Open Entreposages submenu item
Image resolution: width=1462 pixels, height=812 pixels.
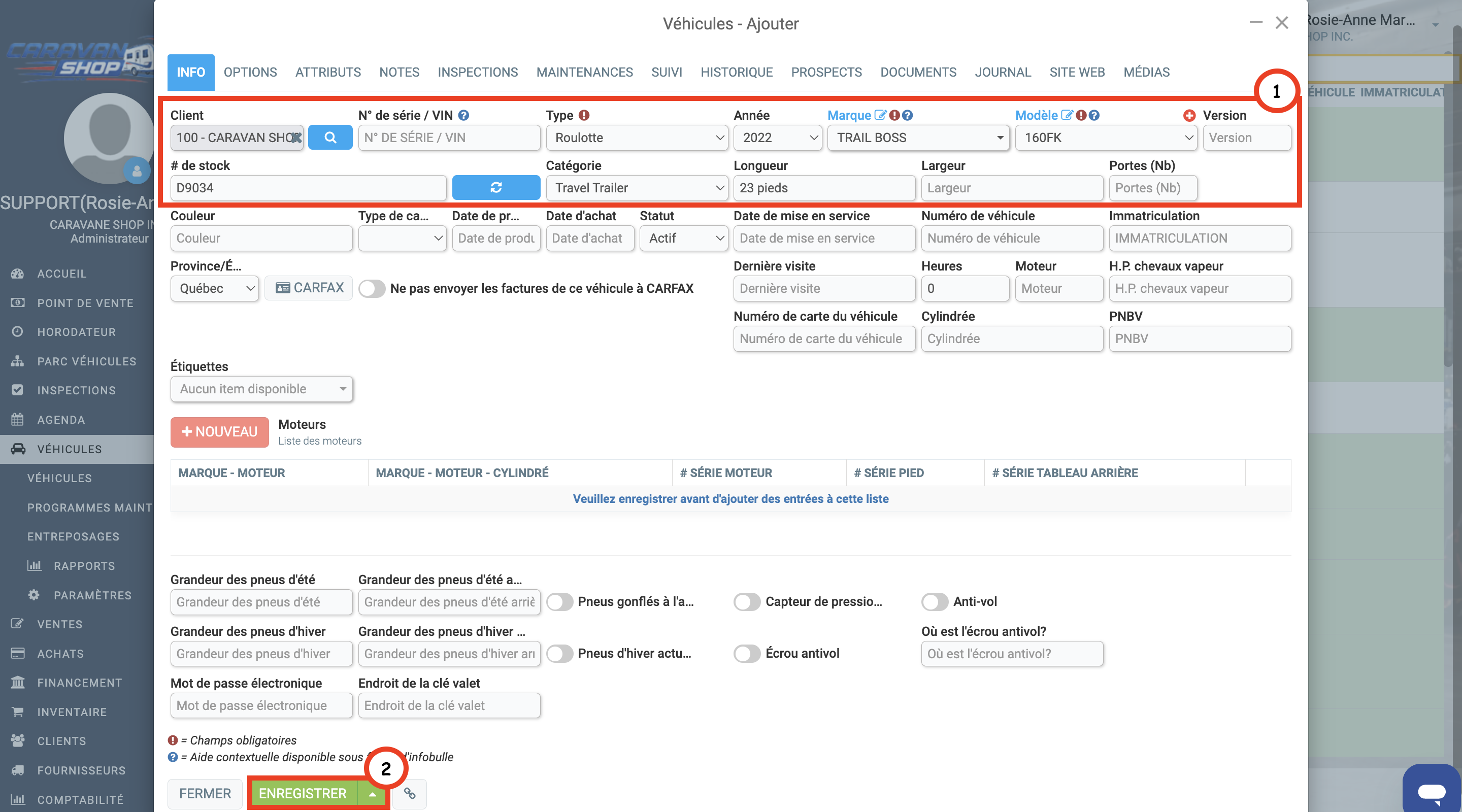coord(73,537)
